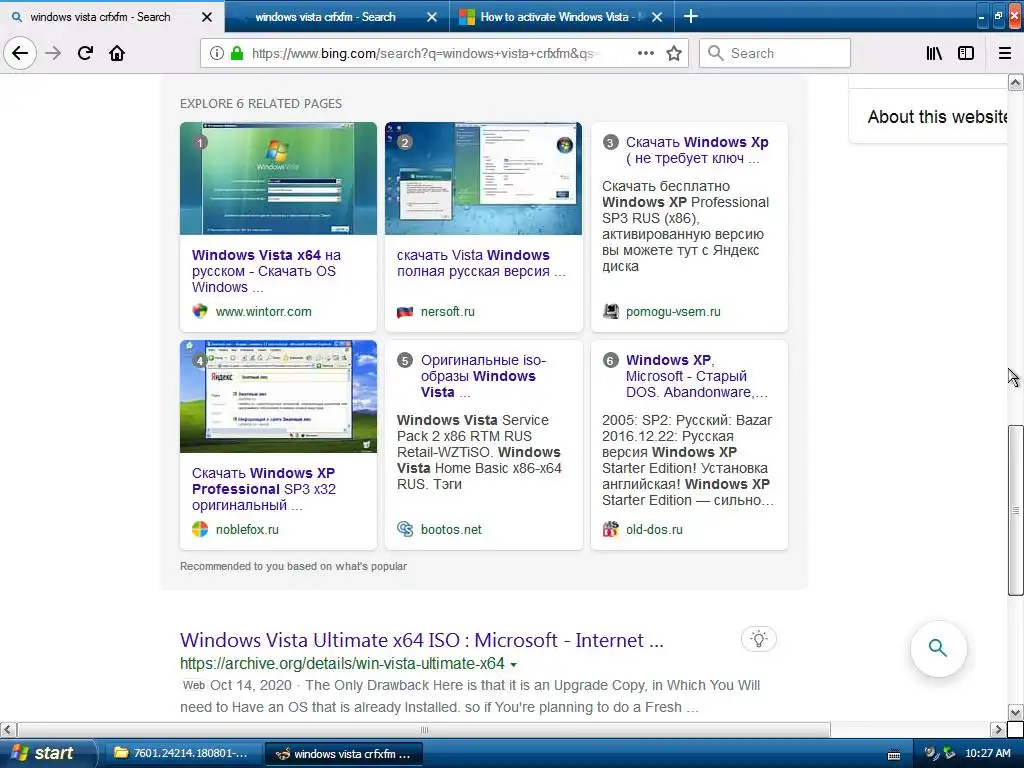Close the first windows vista crfxfm tab
The height and width of the screenshot is (768, 1024).
pyautogui.click(x=206, y=17)
